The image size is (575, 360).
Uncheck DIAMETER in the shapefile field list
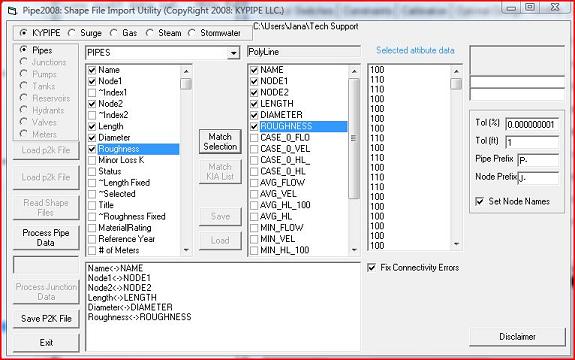(x=254, y=115)
